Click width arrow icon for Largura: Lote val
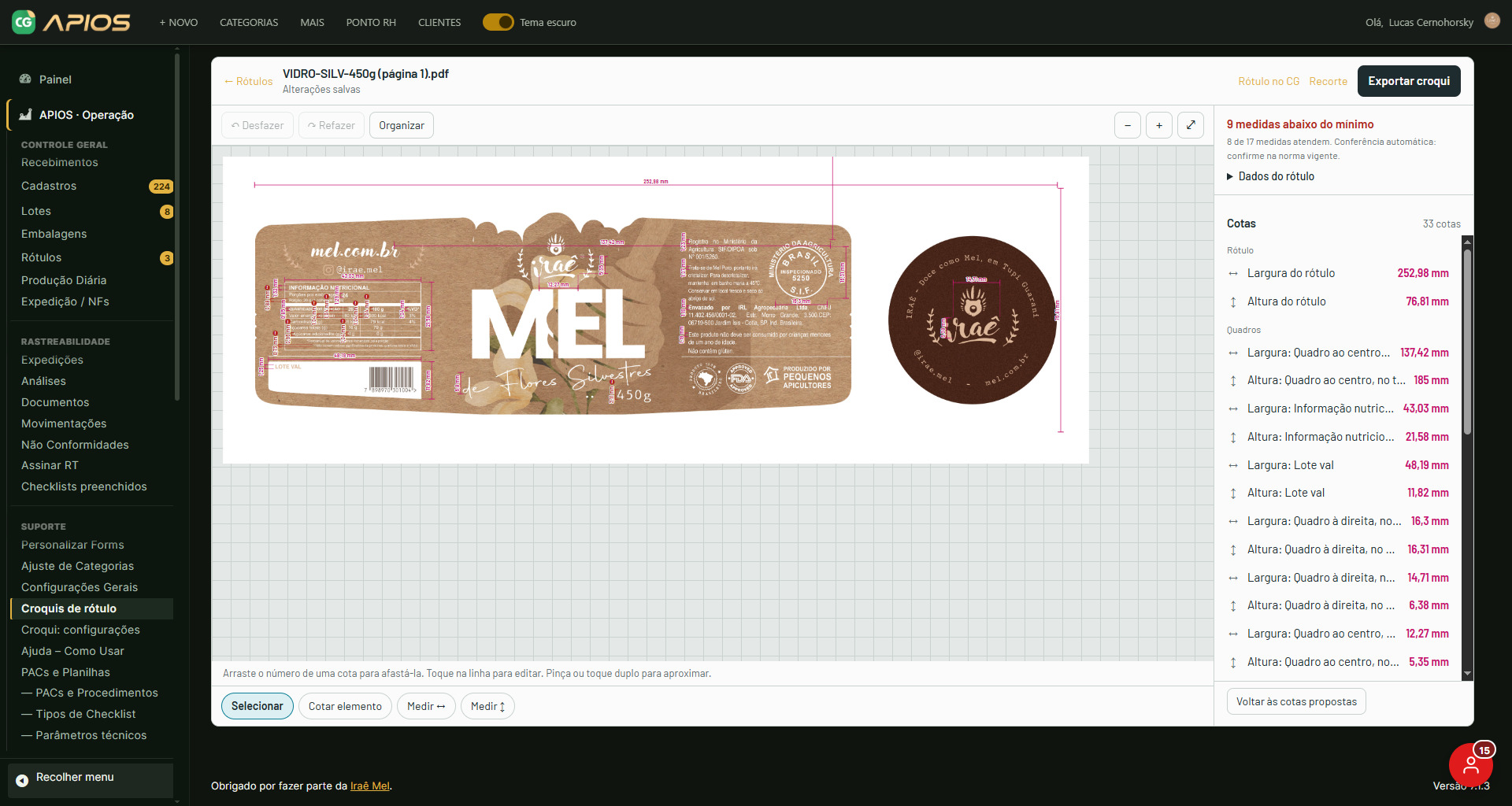1512x806 pixels. [x=1233, y=466]
